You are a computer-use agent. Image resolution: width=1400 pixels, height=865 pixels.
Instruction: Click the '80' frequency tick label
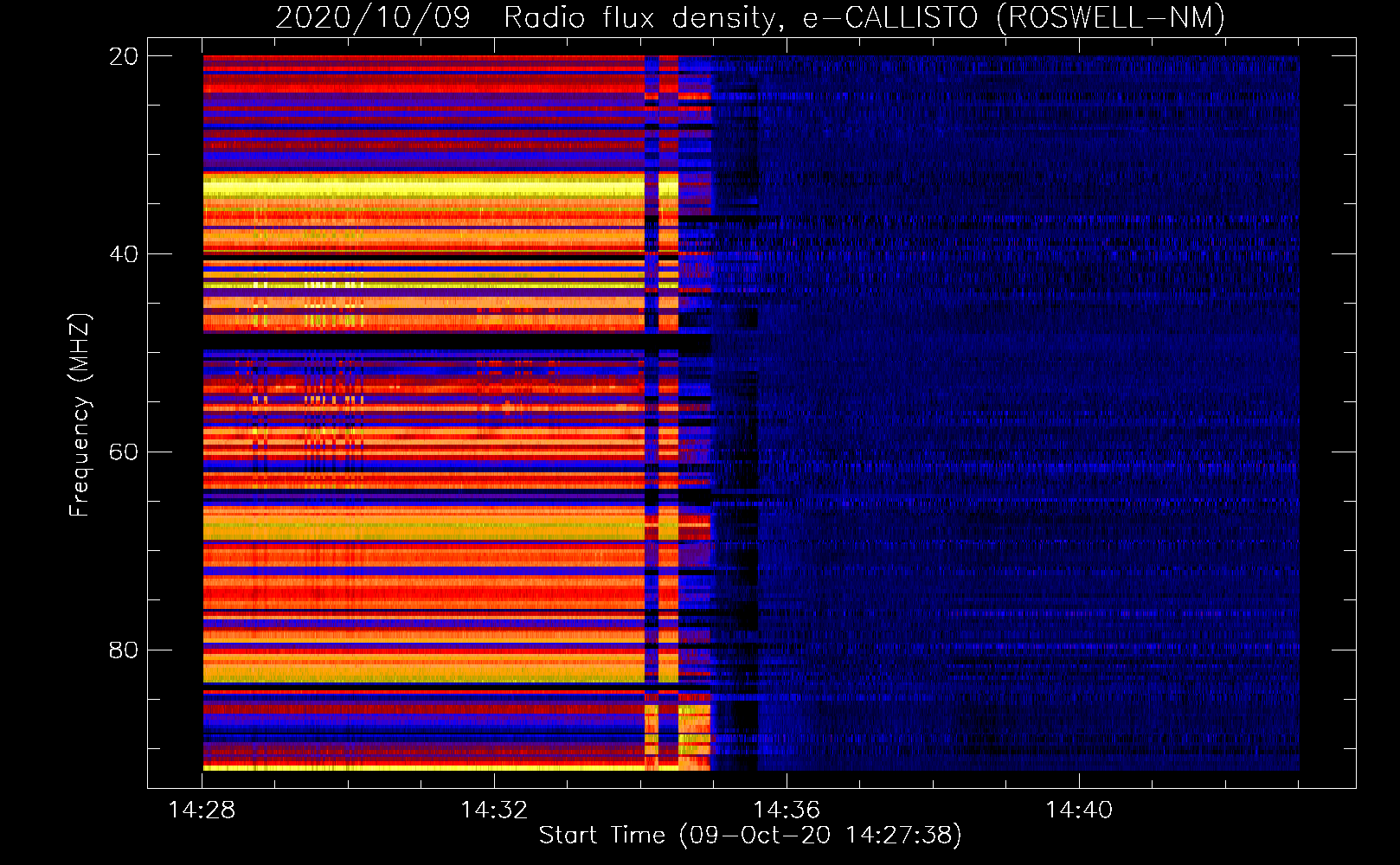point(124,650)
